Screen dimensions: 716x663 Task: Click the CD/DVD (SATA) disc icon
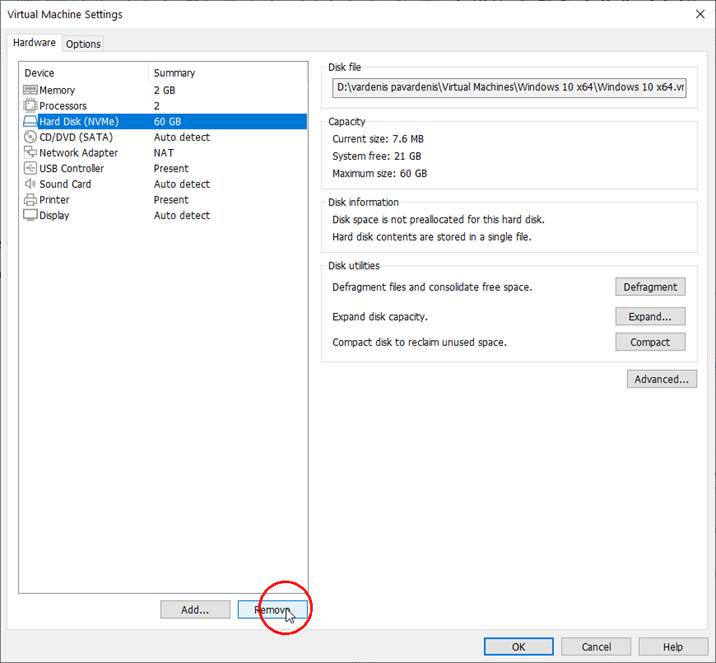pos(30,137)
